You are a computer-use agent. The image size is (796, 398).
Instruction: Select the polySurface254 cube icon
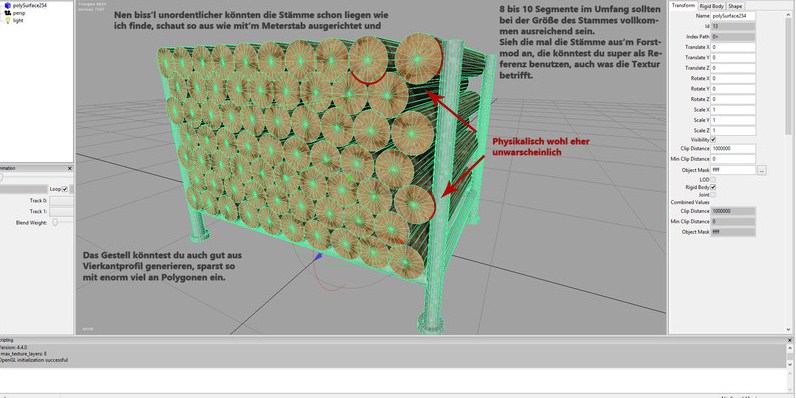pos(8,5)
